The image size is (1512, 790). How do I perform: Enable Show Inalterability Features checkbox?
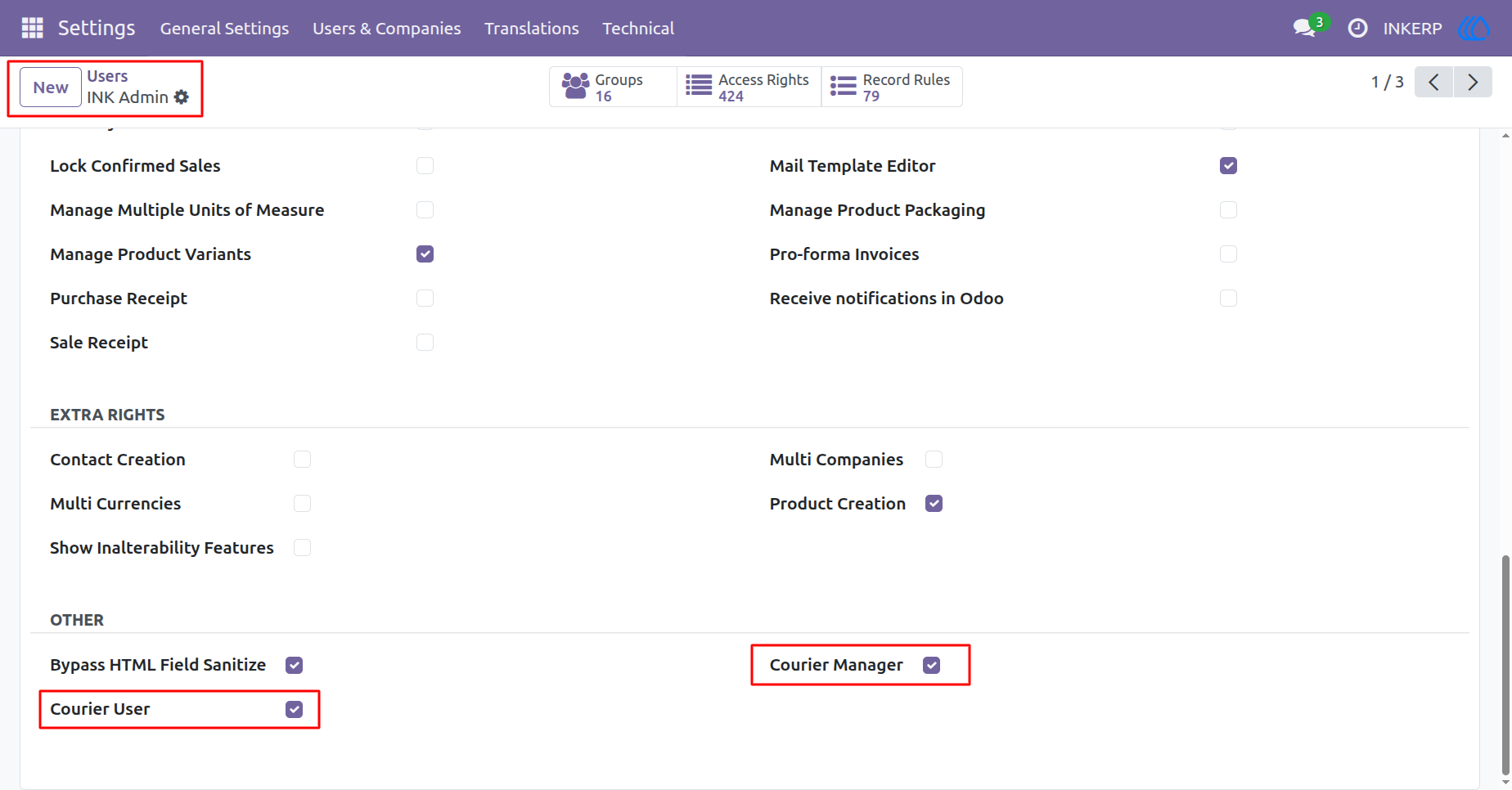tap(302, 548)
